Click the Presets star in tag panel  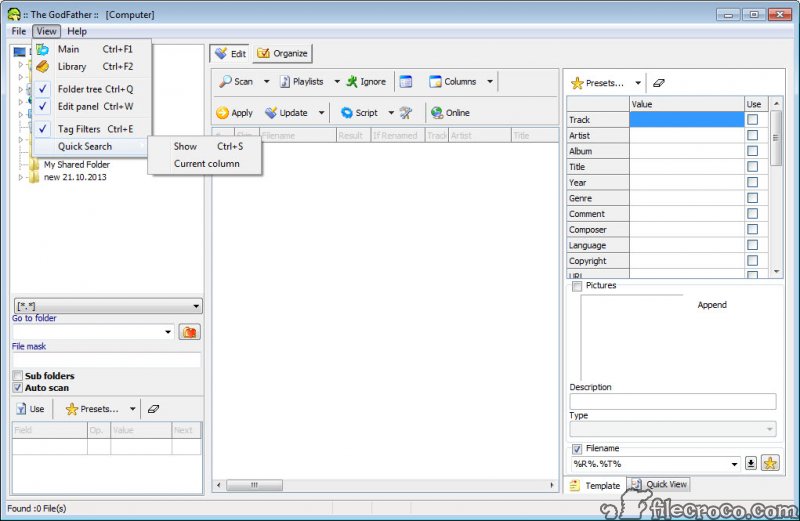577,83
